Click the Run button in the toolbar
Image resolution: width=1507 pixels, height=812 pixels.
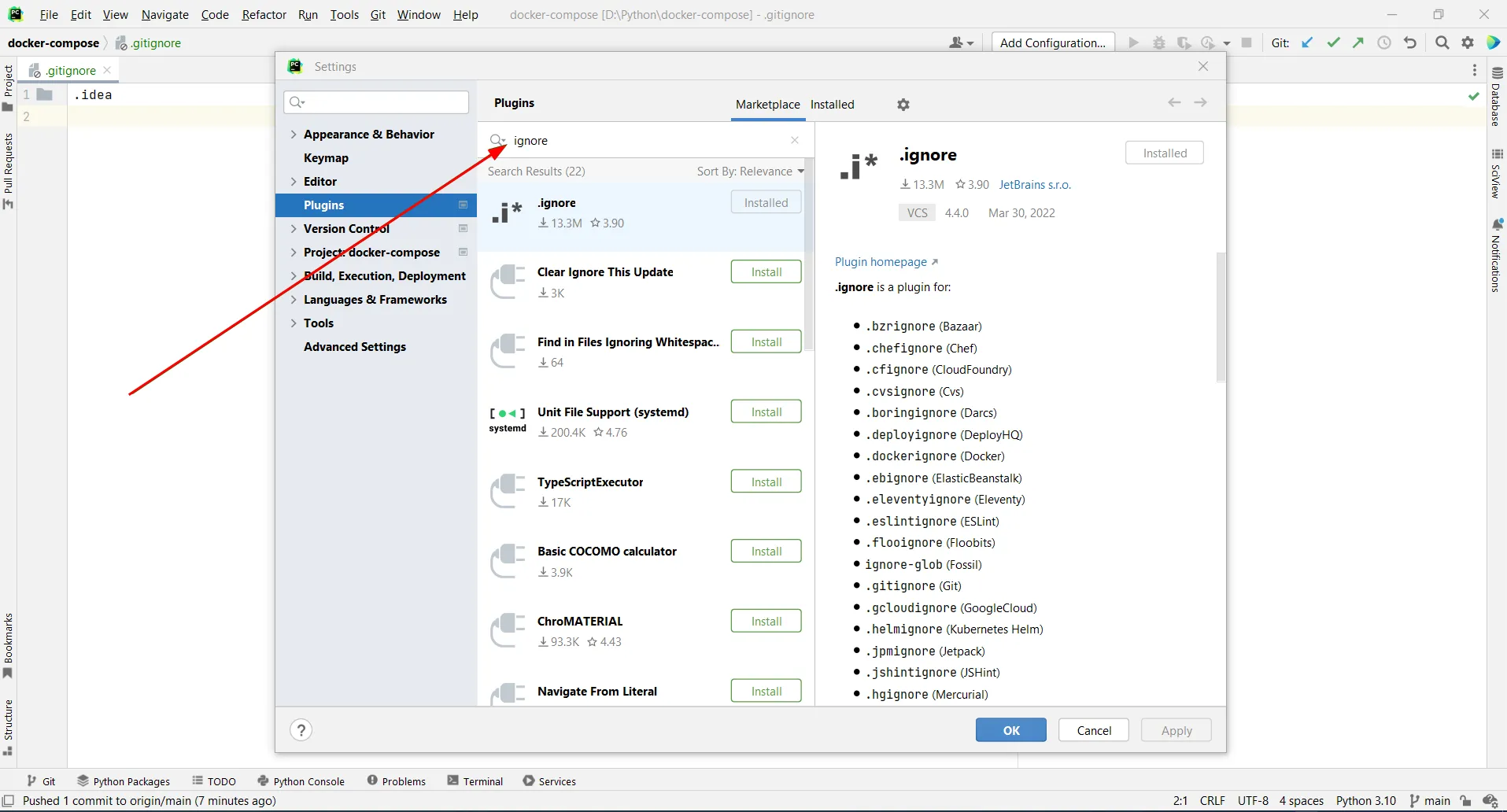point(1133,42)
